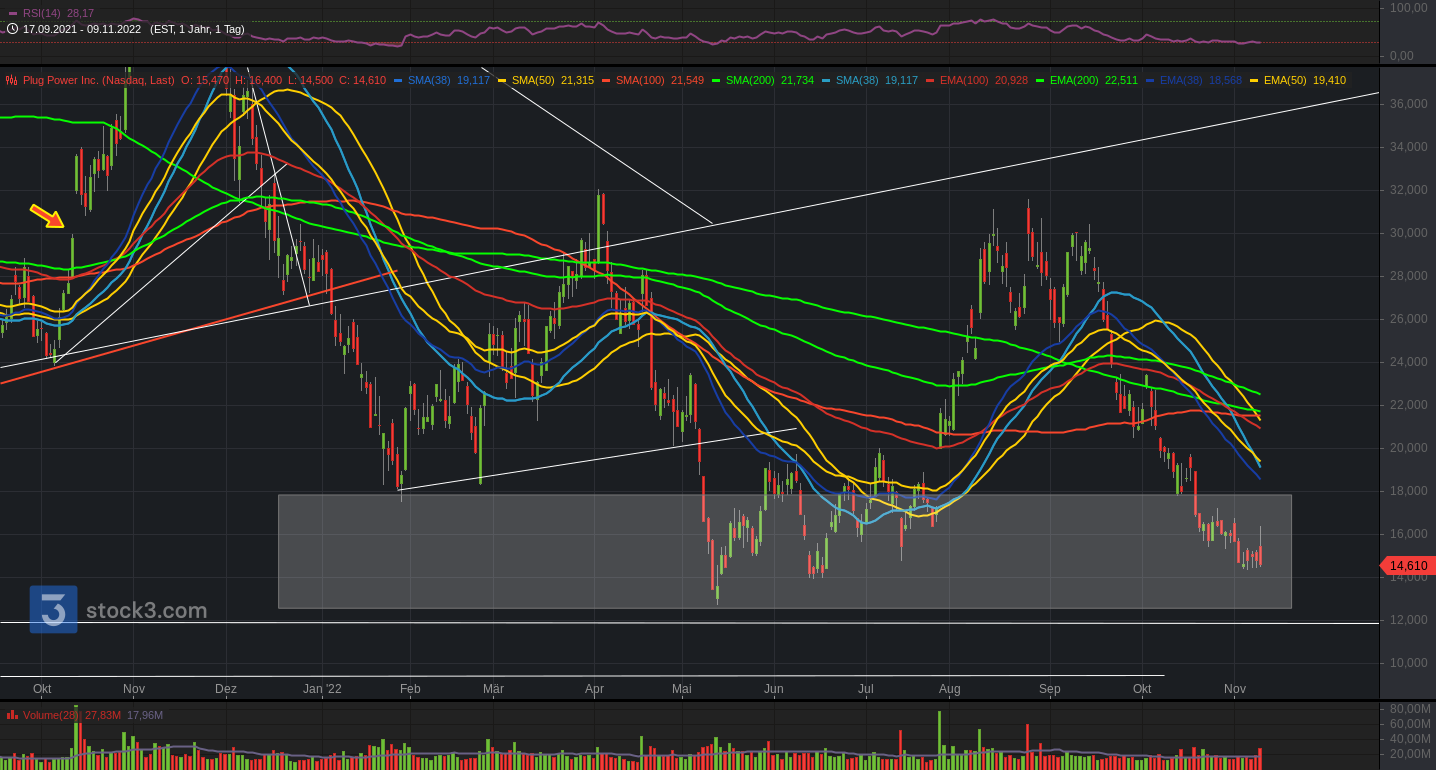Screen dimensions: 1436x770
Task: Click the red EMA(100) legend entry
Action: point(977,80)
